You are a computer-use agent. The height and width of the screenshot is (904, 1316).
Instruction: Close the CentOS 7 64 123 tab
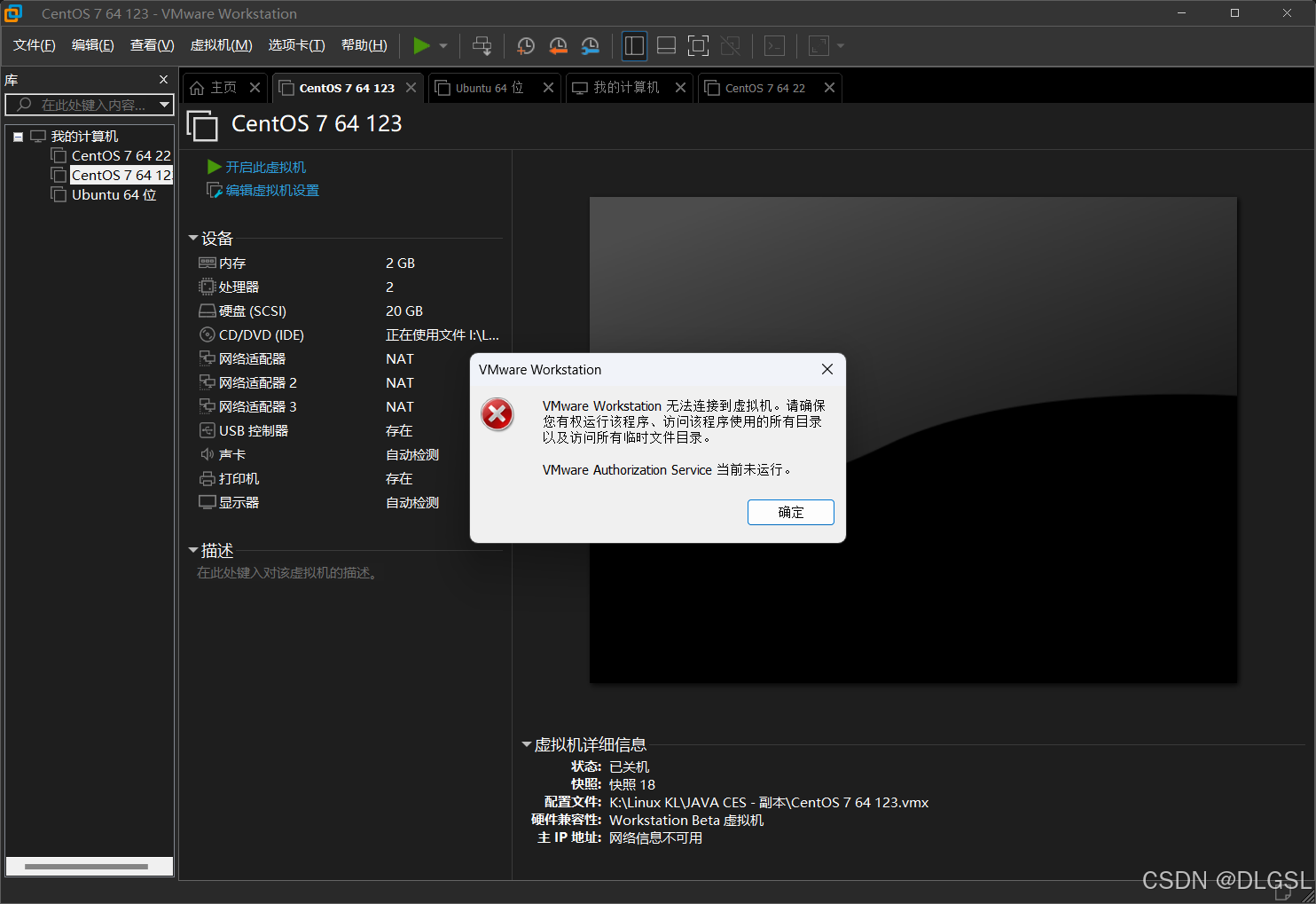click(411, 88)
